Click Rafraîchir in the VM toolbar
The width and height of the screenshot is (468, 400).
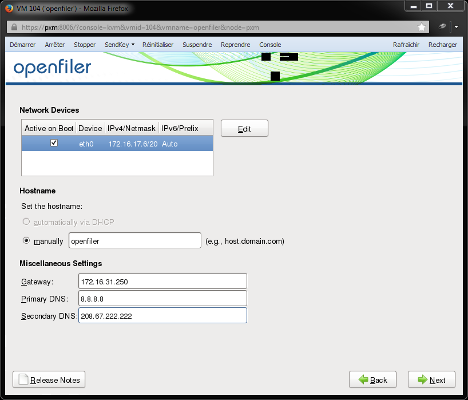point(406,45)
